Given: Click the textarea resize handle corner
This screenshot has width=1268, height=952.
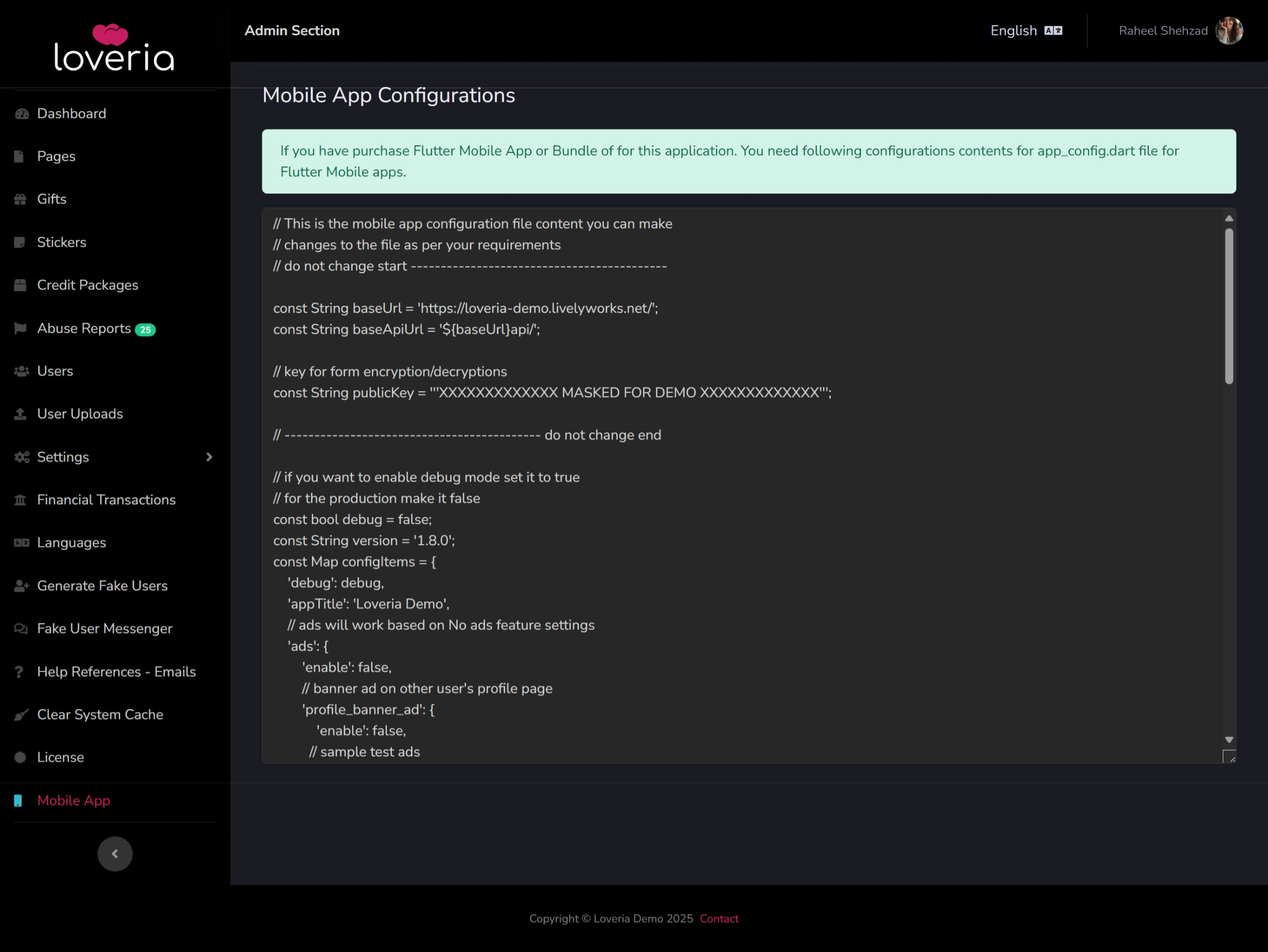Looking at the screenshot, I should (1229, 757).
